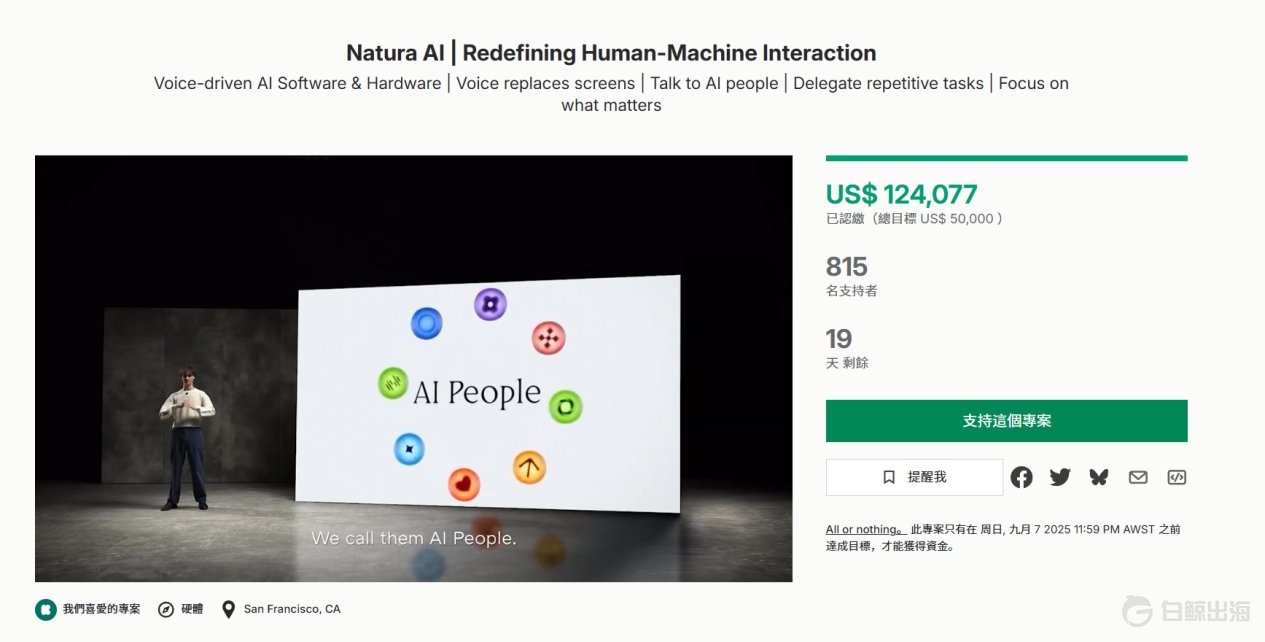The width and height of the screenshot is (1265, 642).
Task: Share project on Facebook
Action: (1021, 478)
